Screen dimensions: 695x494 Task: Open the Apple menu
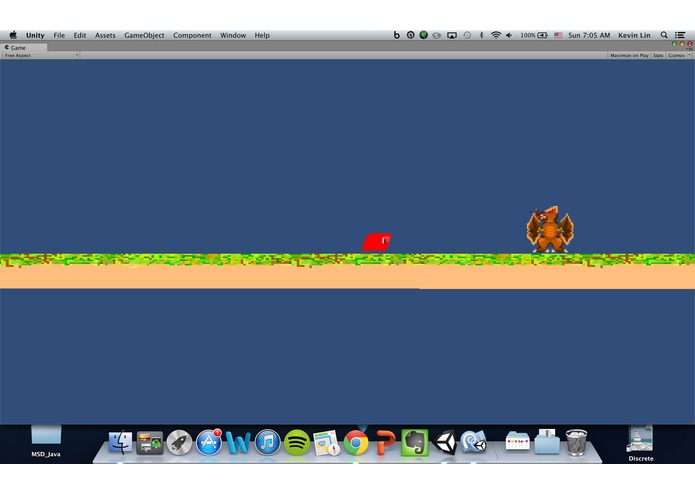[x=13, y=35]
